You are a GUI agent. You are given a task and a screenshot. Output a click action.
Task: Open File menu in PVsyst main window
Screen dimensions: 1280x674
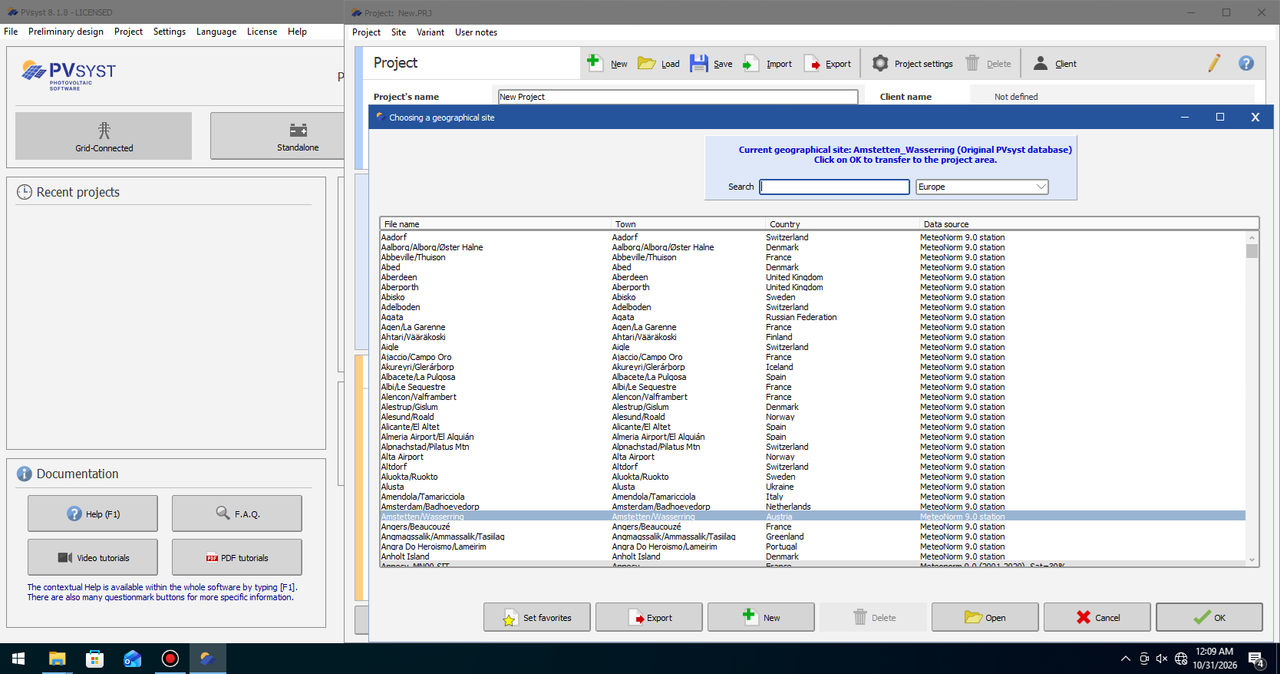[x=11, y=32]
